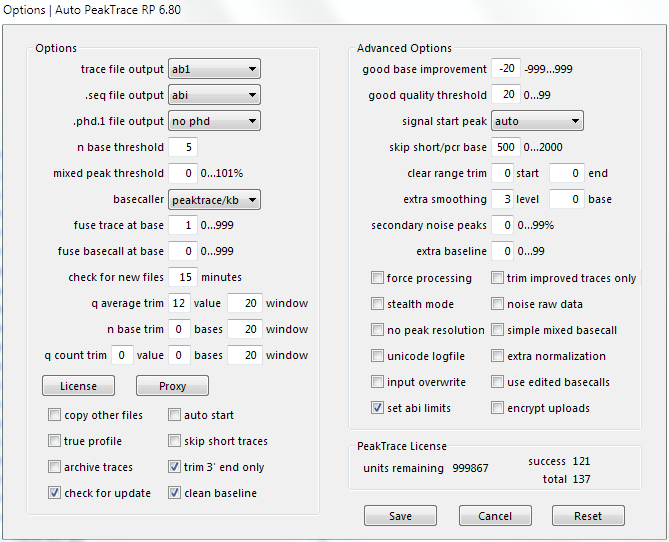The height and width of the screenshot is (542, 669).
Task: Uncheck check for update
Action: (x=54, y=493)
